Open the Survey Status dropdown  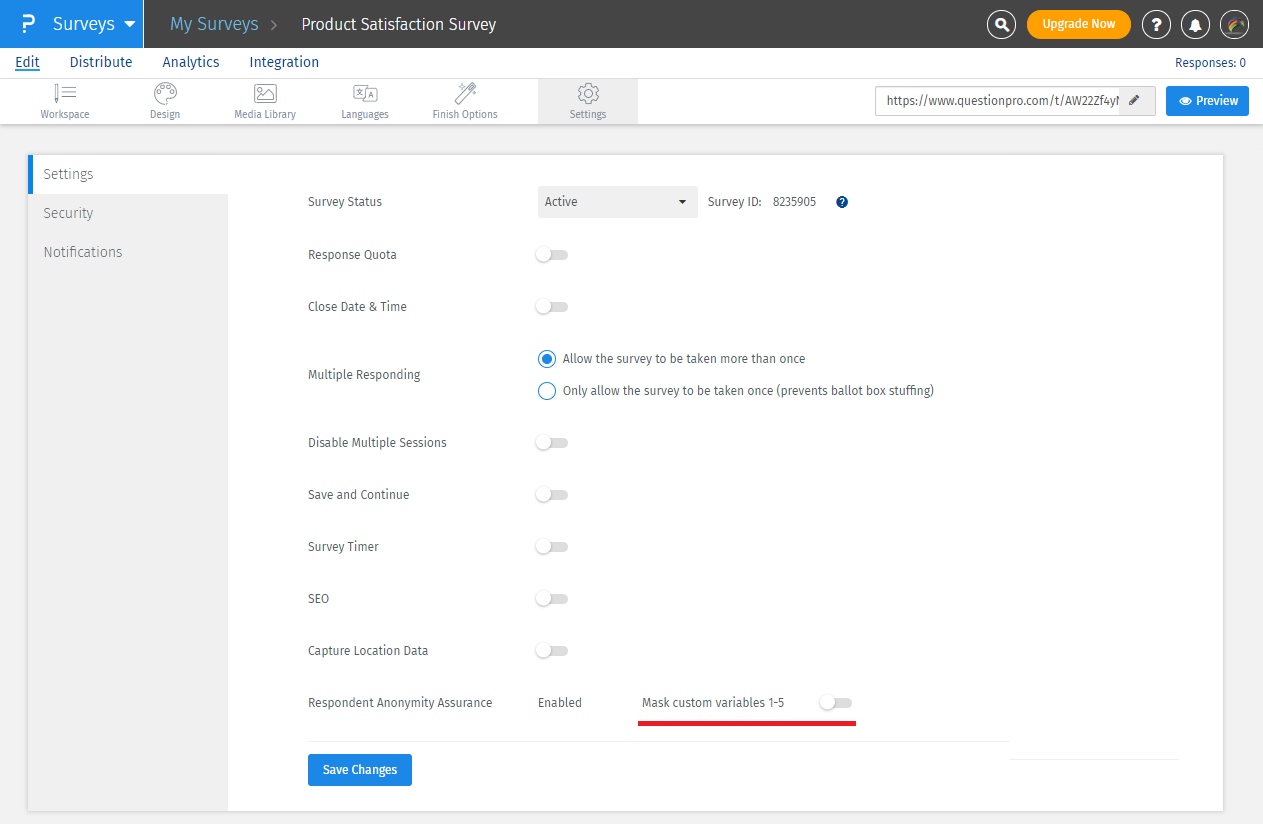[x=617, y=201]
